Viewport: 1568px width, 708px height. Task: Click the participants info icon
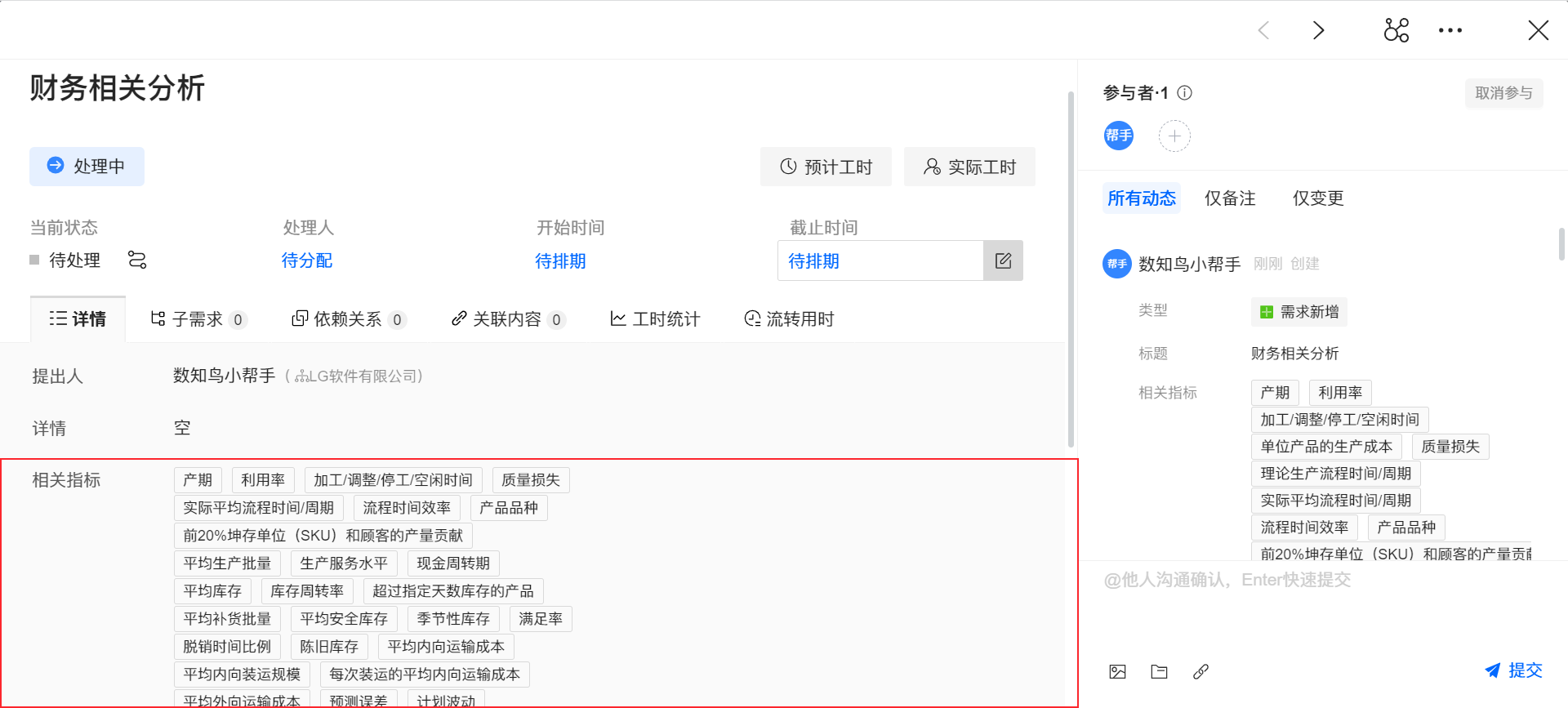(x=1185, y=93)
